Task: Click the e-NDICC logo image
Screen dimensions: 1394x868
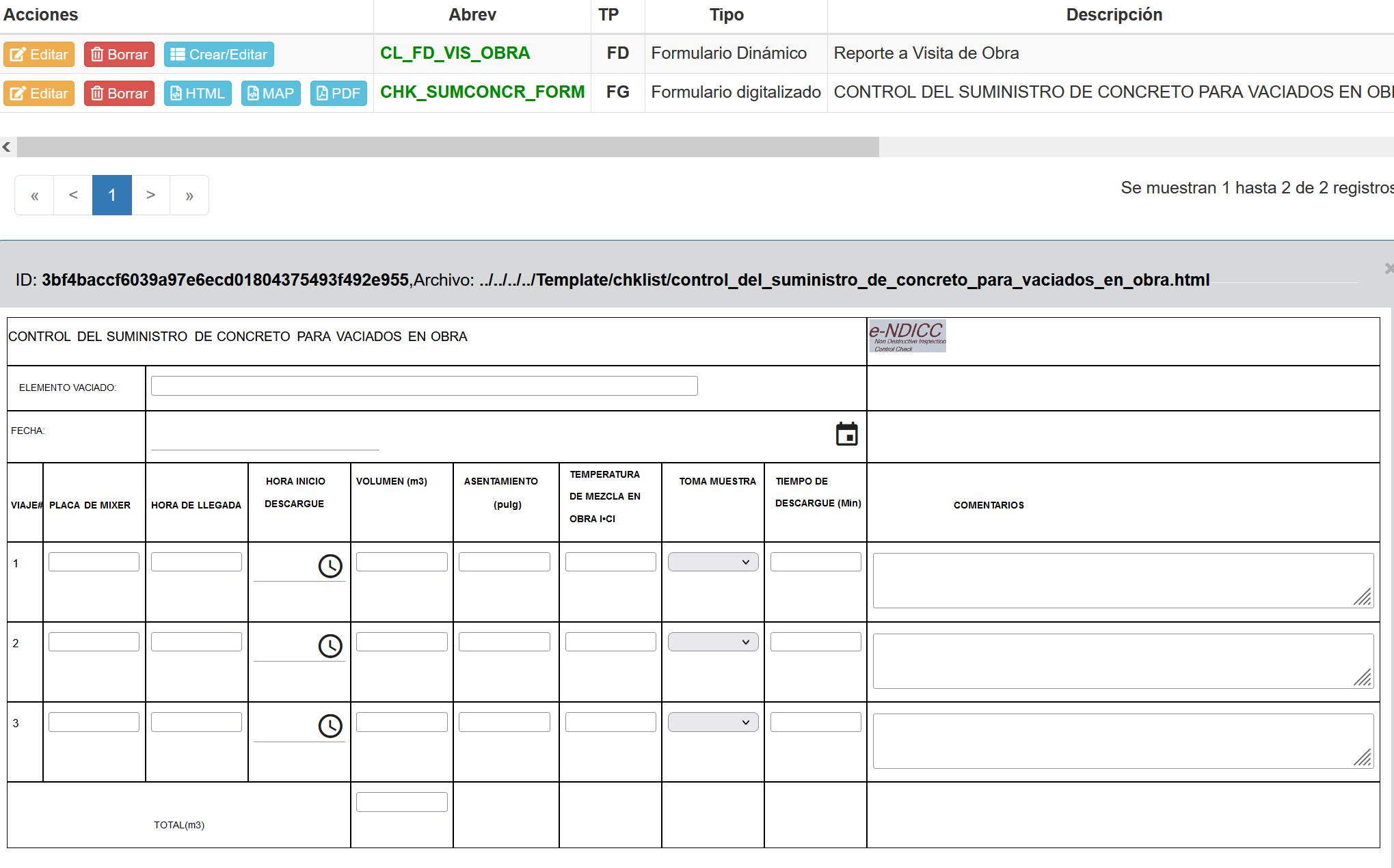Action: tap(907, 336)
